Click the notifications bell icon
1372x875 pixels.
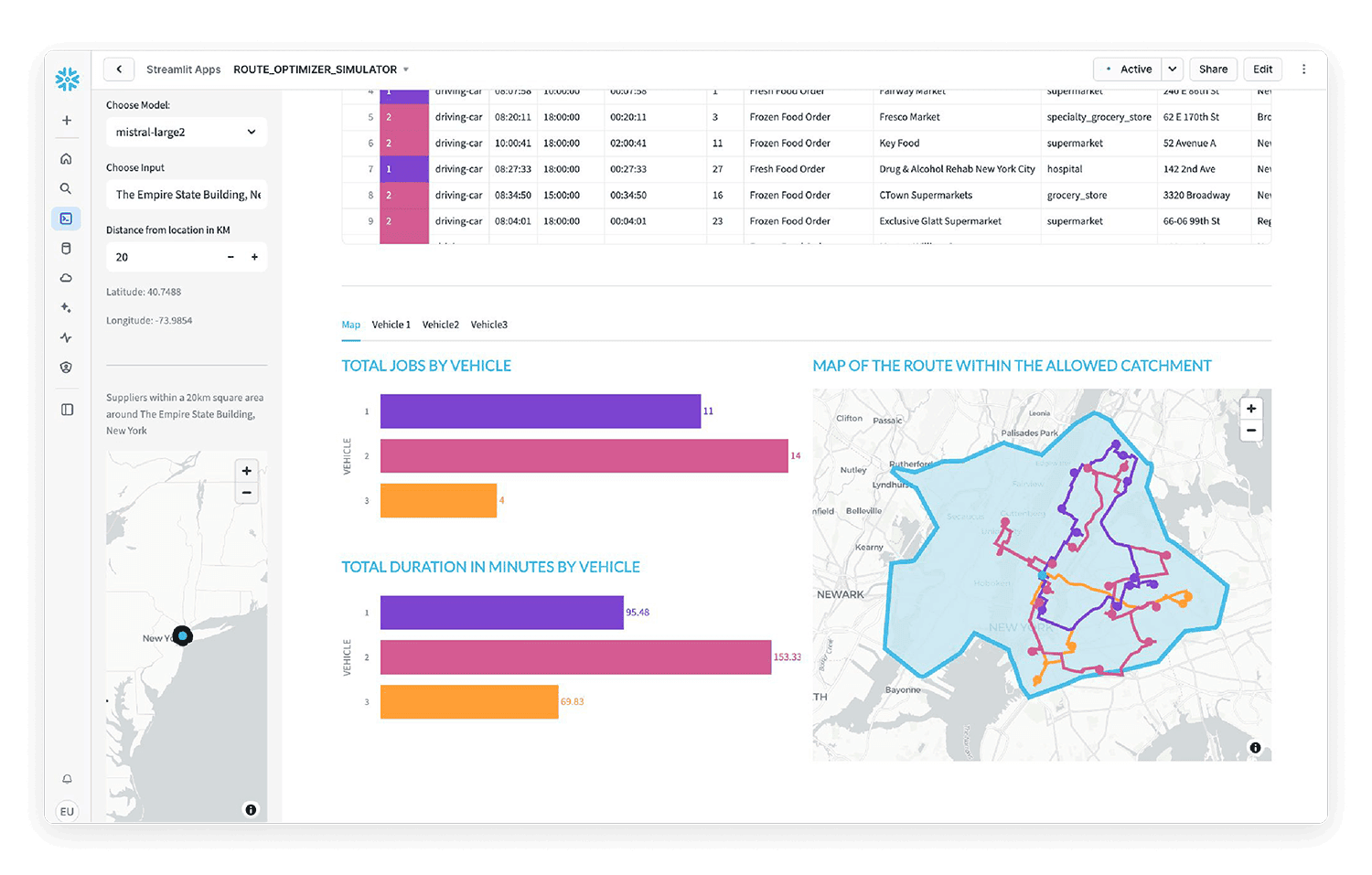[67, 779]
